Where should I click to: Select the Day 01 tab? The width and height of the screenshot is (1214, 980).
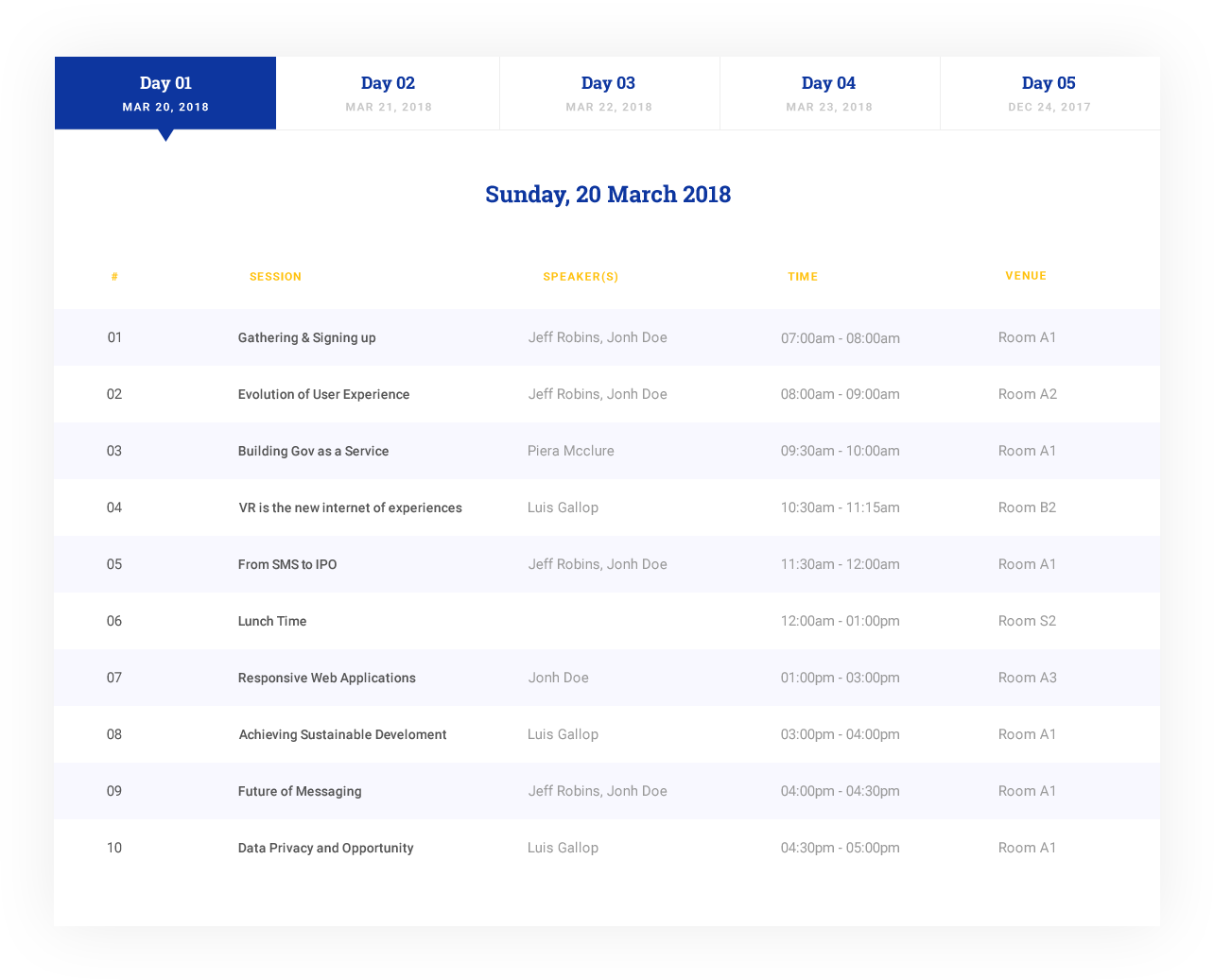click(x=165, y=93)
